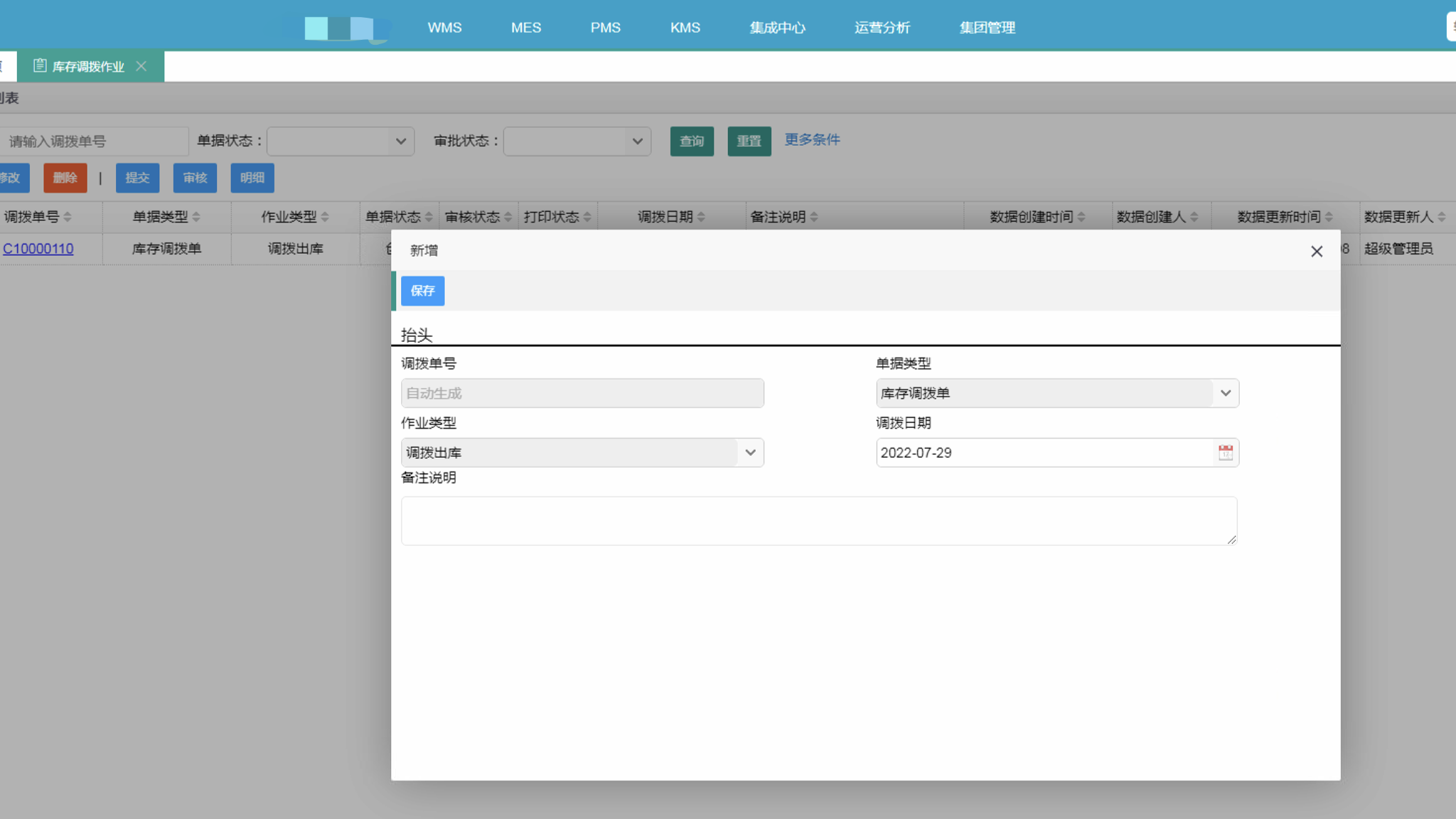Screen dimensions: 1456x819
Task: Sort by 备注说明 column arrows
Action: (x=814, y=217)
